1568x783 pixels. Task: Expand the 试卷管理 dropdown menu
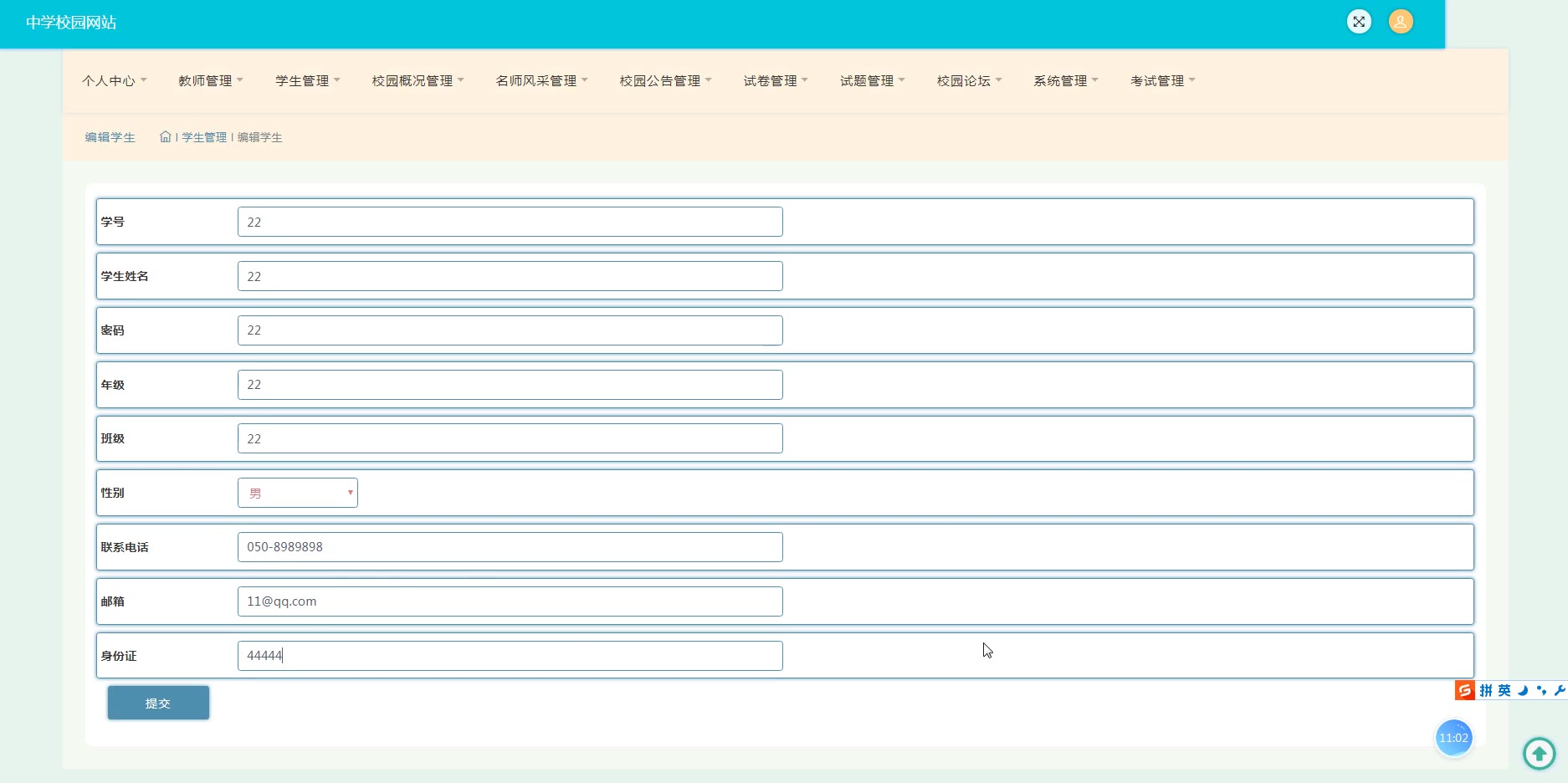pyautogui.click(x=776, y=81)
